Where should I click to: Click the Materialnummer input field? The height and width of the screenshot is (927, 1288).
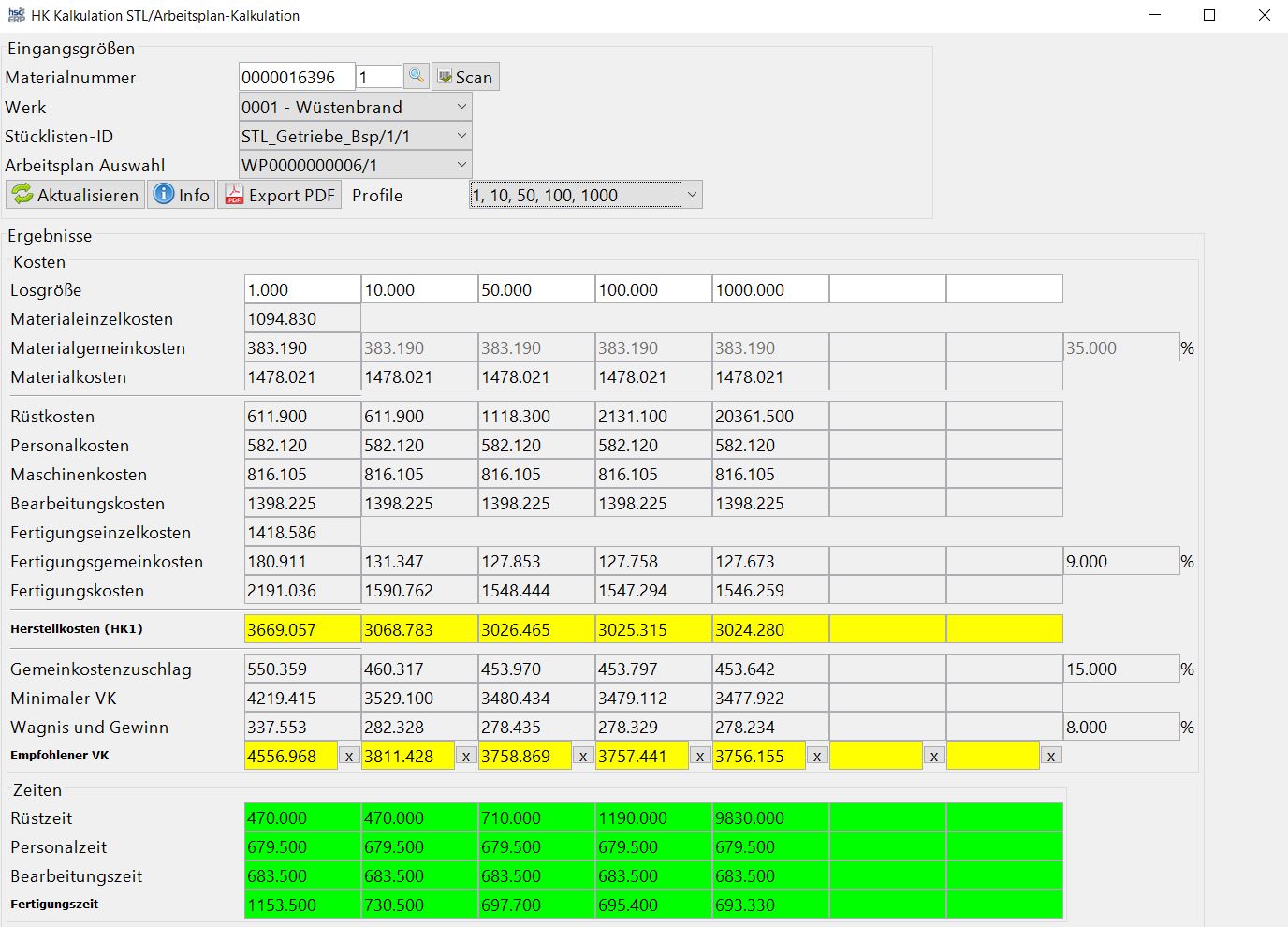(296, 77)
